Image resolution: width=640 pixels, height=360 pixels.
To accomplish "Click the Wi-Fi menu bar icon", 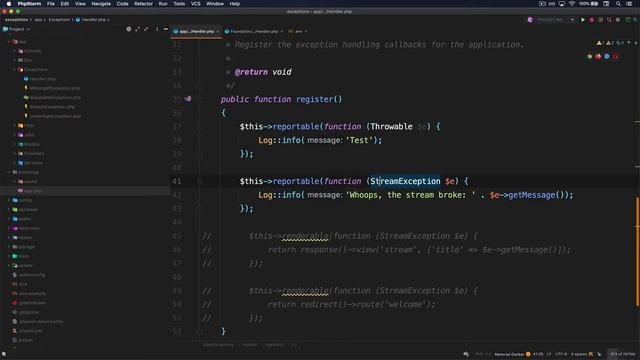I will (572, 4).
